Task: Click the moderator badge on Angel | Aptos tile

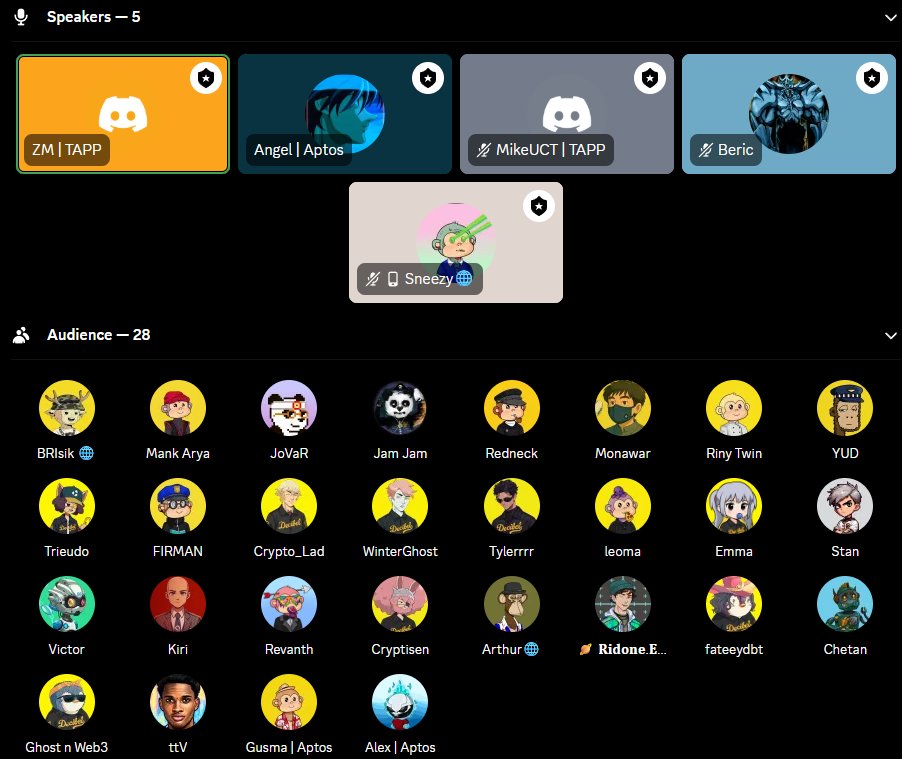Action: pos(428,78)
